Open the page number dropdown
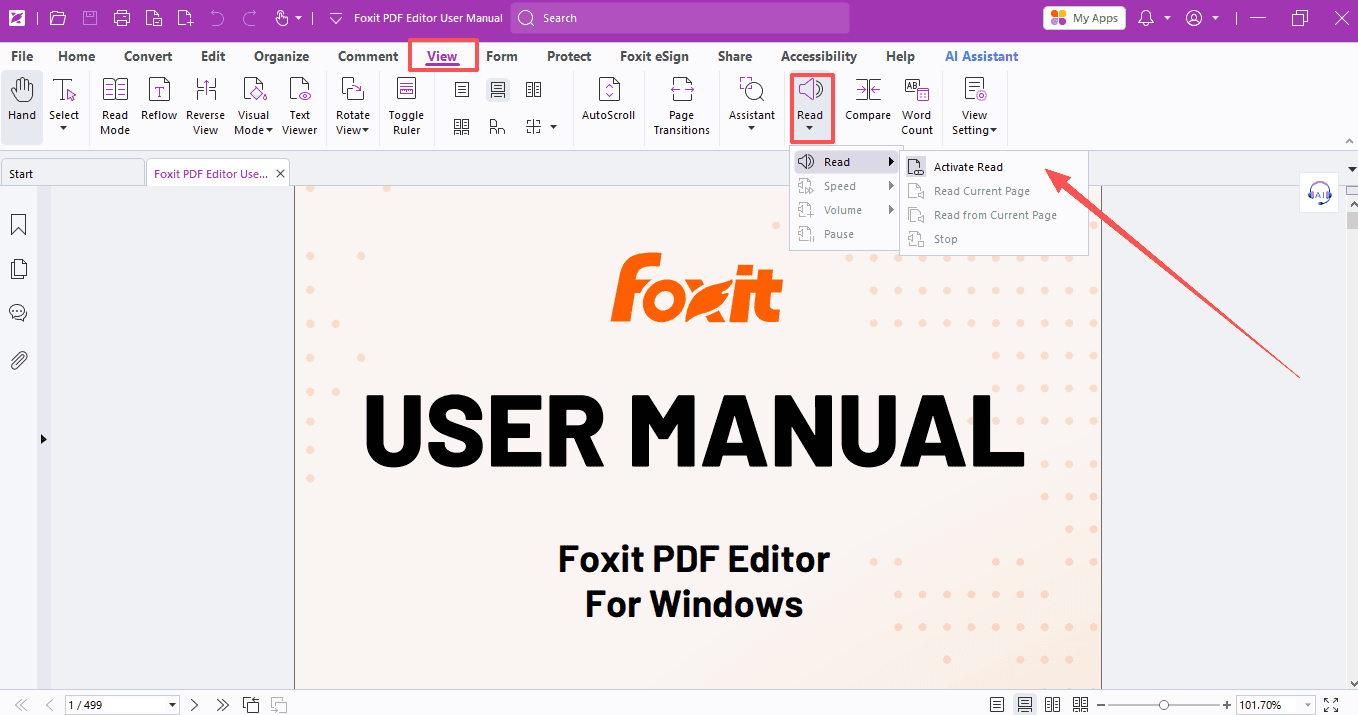This screenshot has height=715, width=1358. click(x=173, y=705)
